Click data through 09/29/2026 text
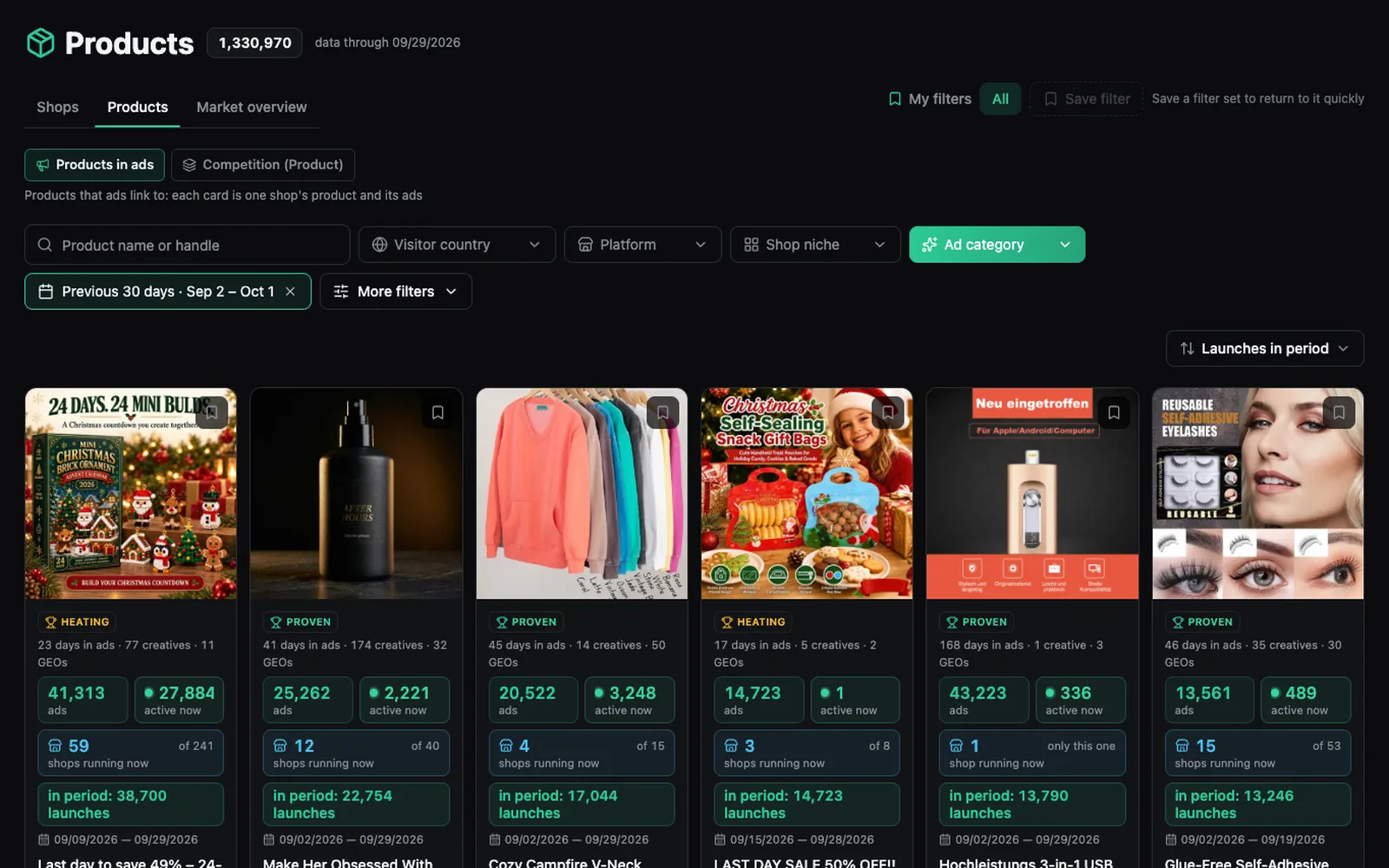 [387, 43]
